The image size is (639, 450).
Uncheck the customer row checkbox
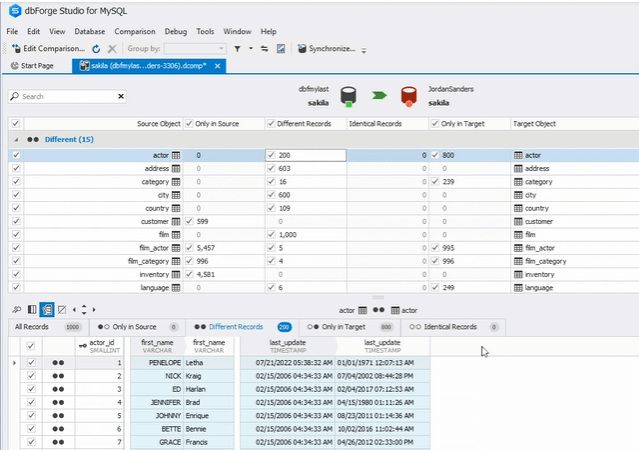pyautogui.click(x=16, y=221)
